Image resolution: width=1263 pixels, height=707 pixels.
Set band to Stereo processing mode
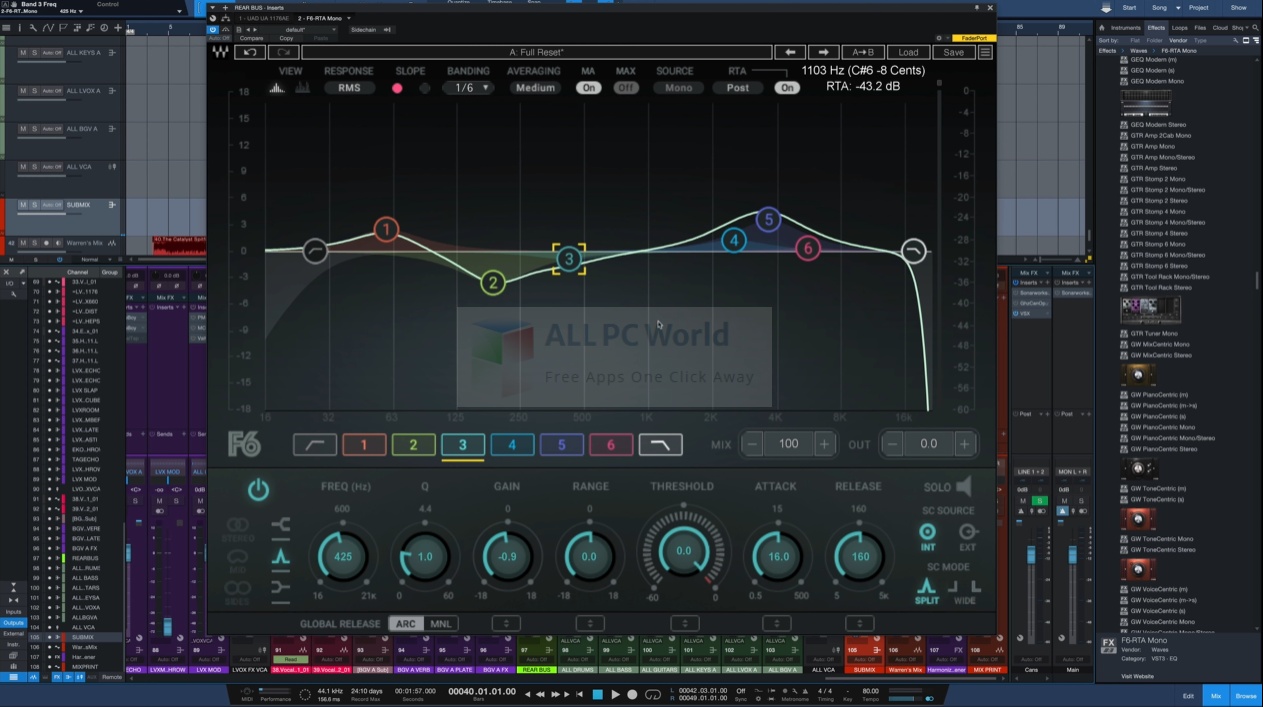click(x=238, y=528)
